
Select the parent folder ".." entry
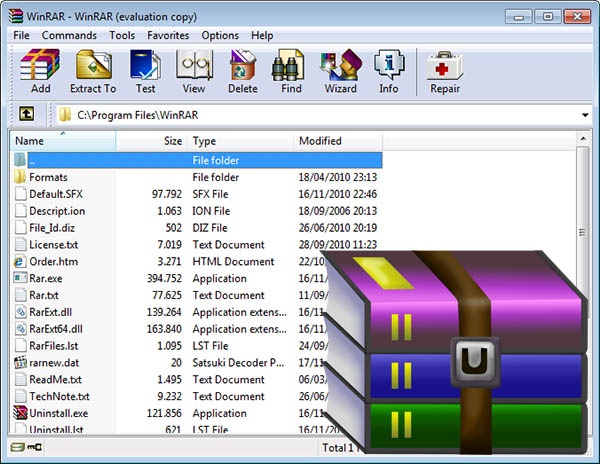(33, 160)
